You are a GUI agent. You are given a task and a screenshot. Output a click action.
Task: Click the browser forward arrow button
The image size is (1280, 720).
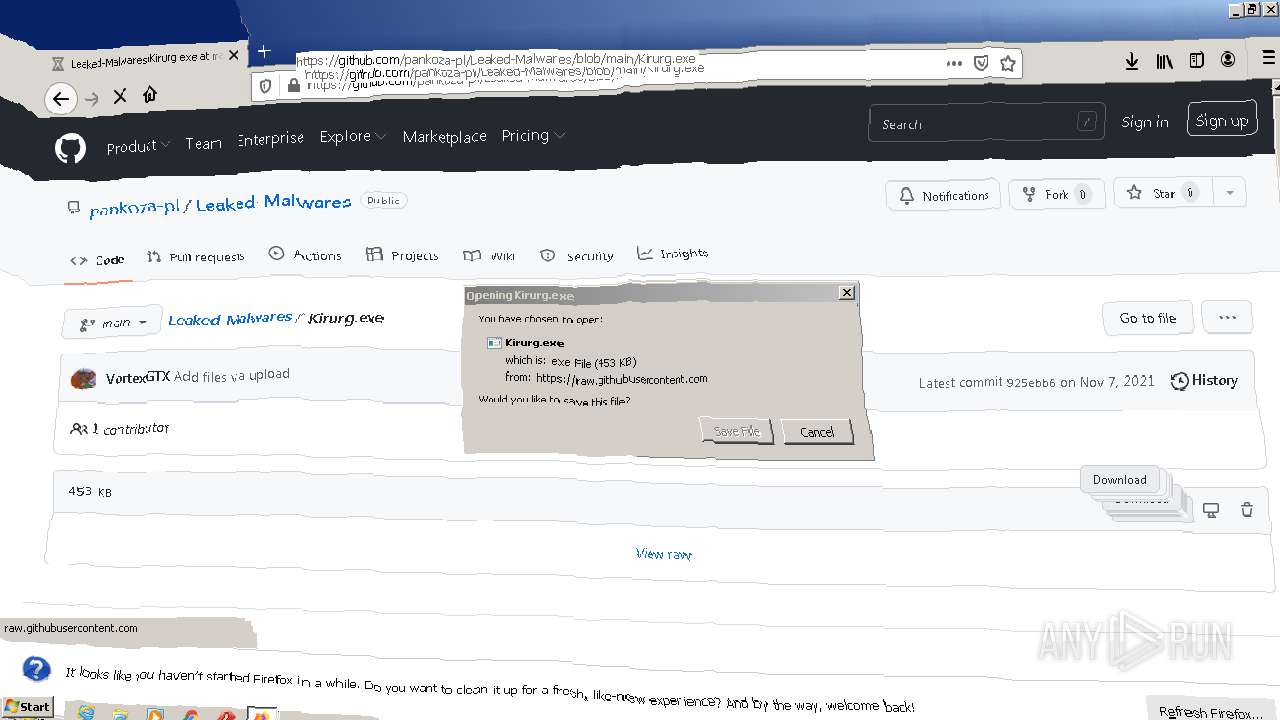coord(92,98)
